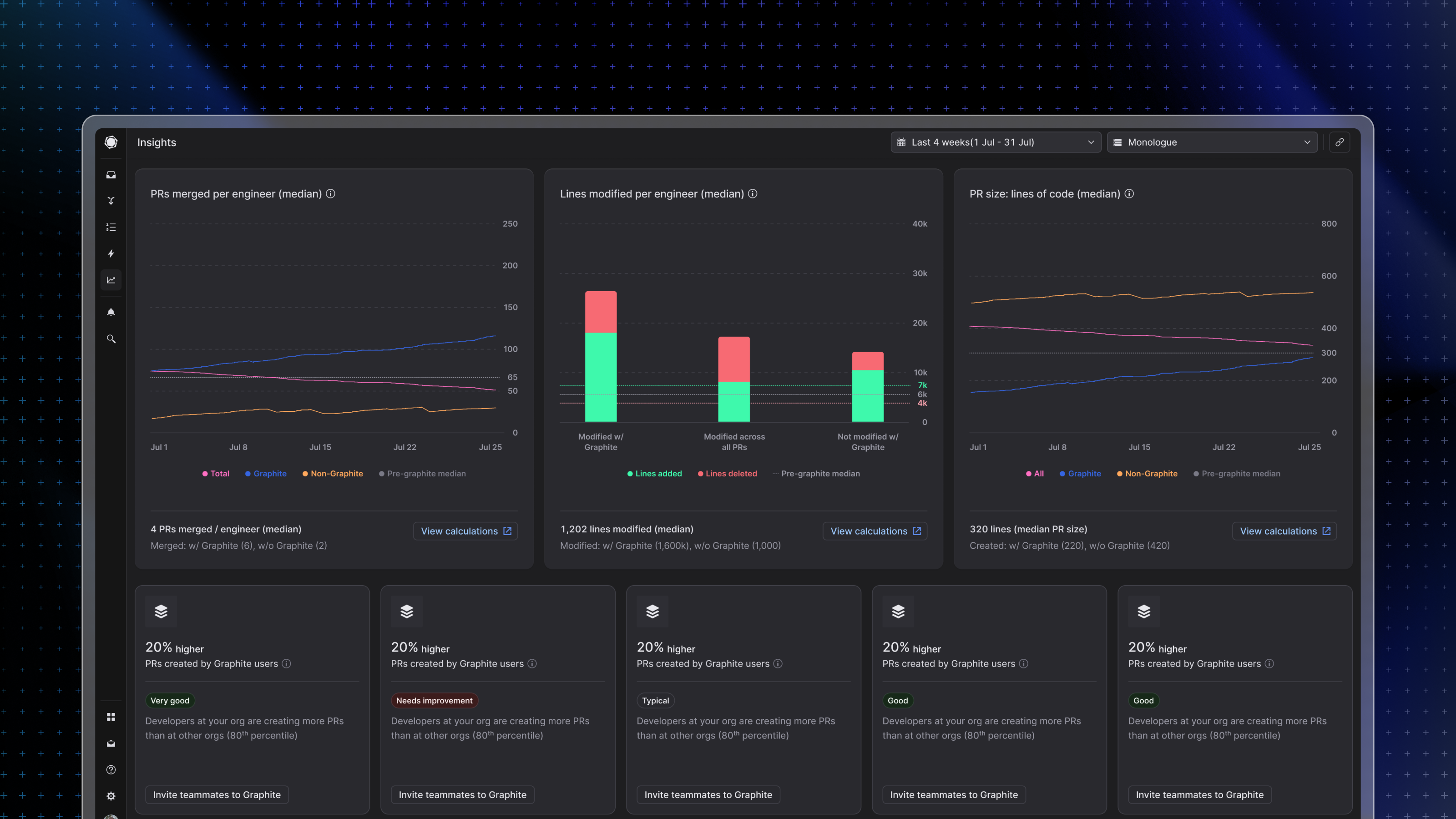Click View calculations for Lines modified
This screenshot has width=1456, height=819.
click(875, 530)
